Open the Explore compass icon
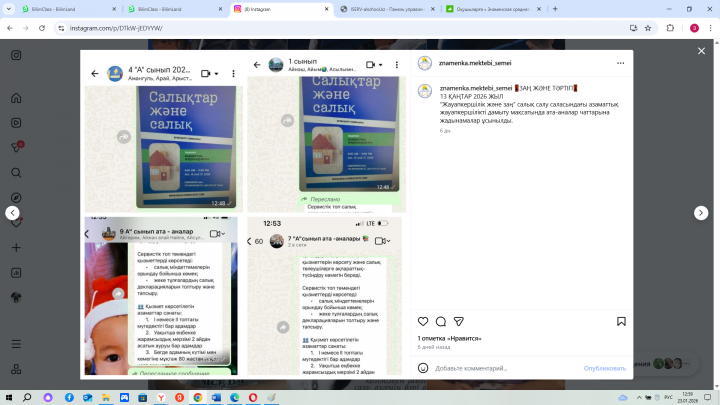Viewport: 720px width, 405px height. pyautogui.click(x=16, y=197)
